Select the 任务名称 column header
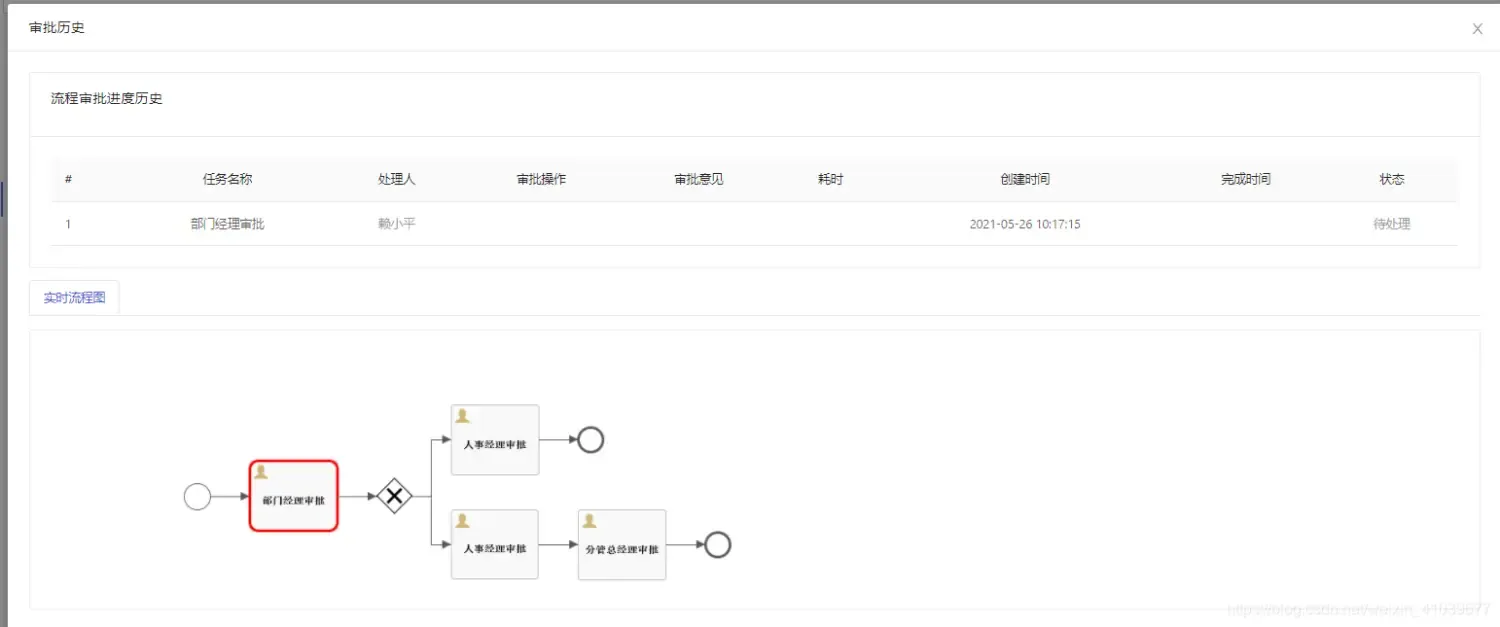Screen dimensions: 1500x627 227,179
